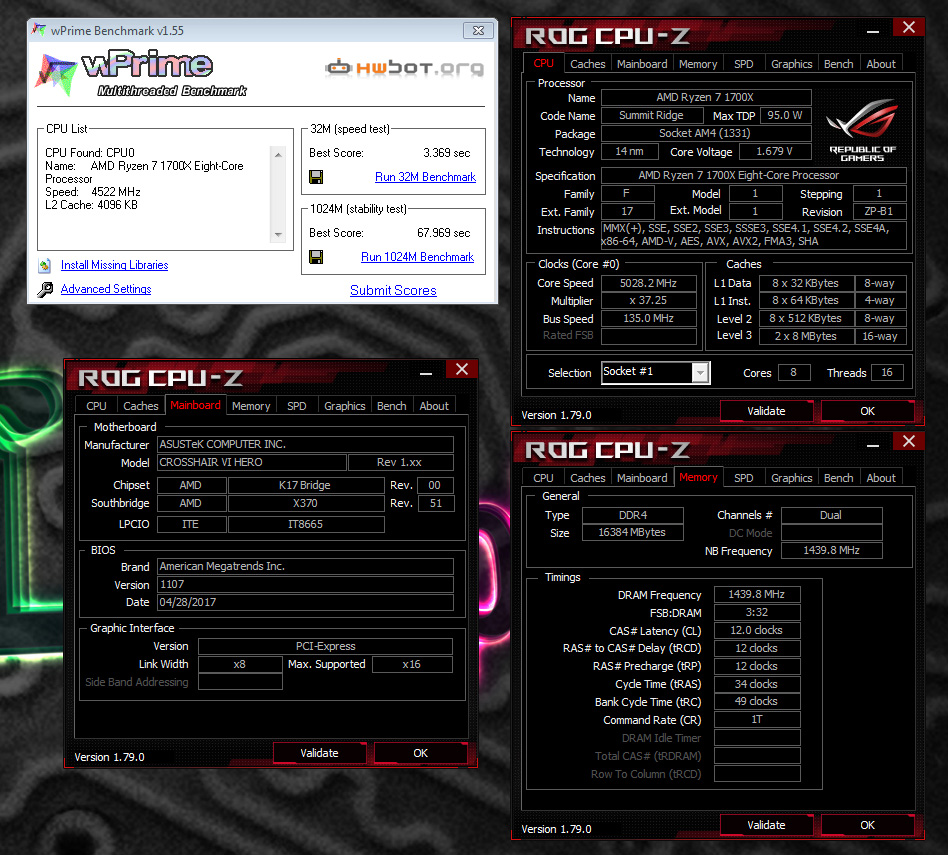The width and height of the screenshot is (948, 855).
Task: Click the CAS# Latency 12.0 clocks value
Action: 757,631
